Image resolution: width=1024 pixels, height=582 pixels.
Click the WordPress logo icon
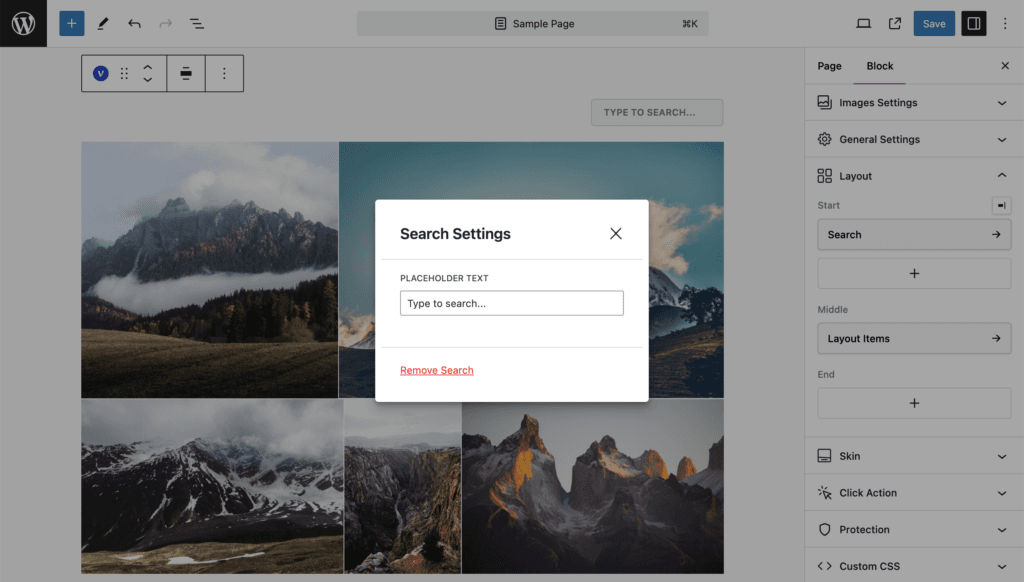pos(23,23)
